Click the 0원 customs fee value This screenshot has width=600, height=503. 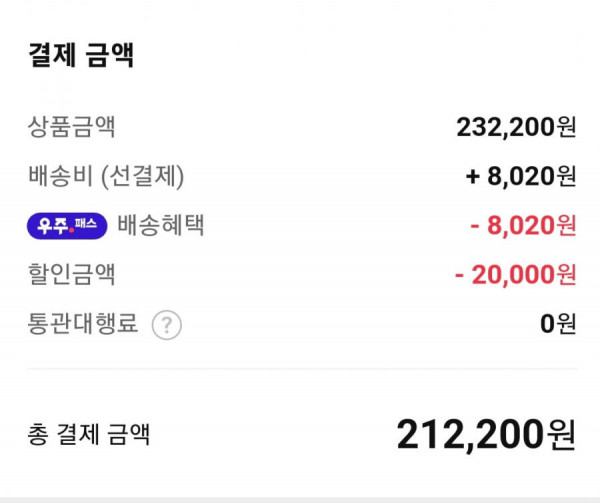558,324
